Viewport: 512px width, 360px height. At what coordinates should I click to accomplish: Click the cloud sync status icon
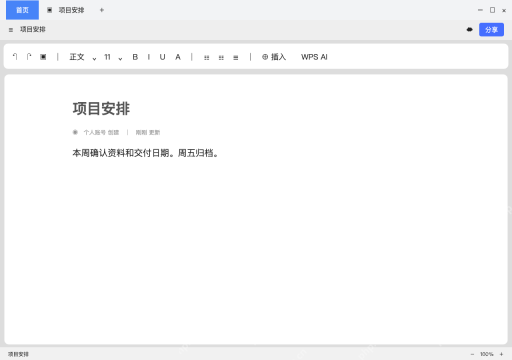pyautogui.click(x=470, y=30)
